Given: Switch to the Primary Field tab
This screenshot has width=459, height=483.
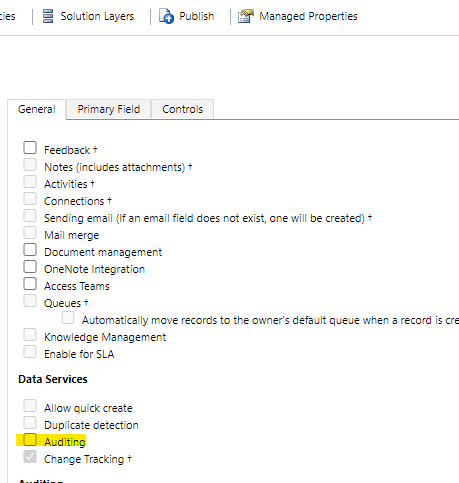Looking at the screenshot, I should (x=109, y=109).
